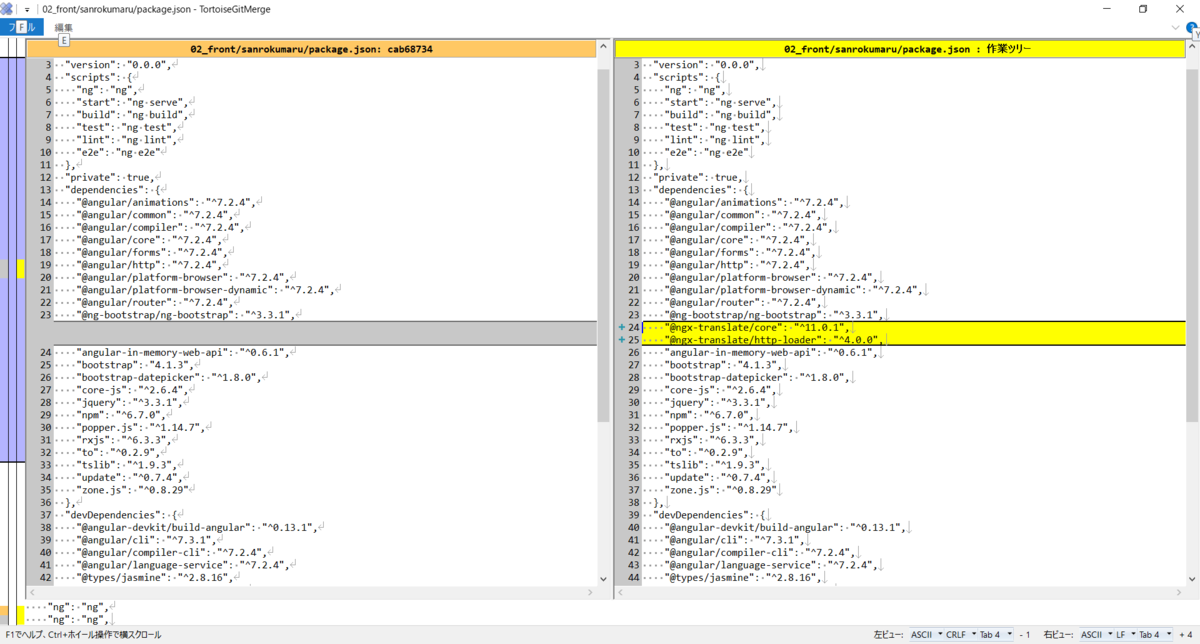Click right line number 13 in gutter
Viewport: 1200px width, 644px height.
[x=634, y=189]
